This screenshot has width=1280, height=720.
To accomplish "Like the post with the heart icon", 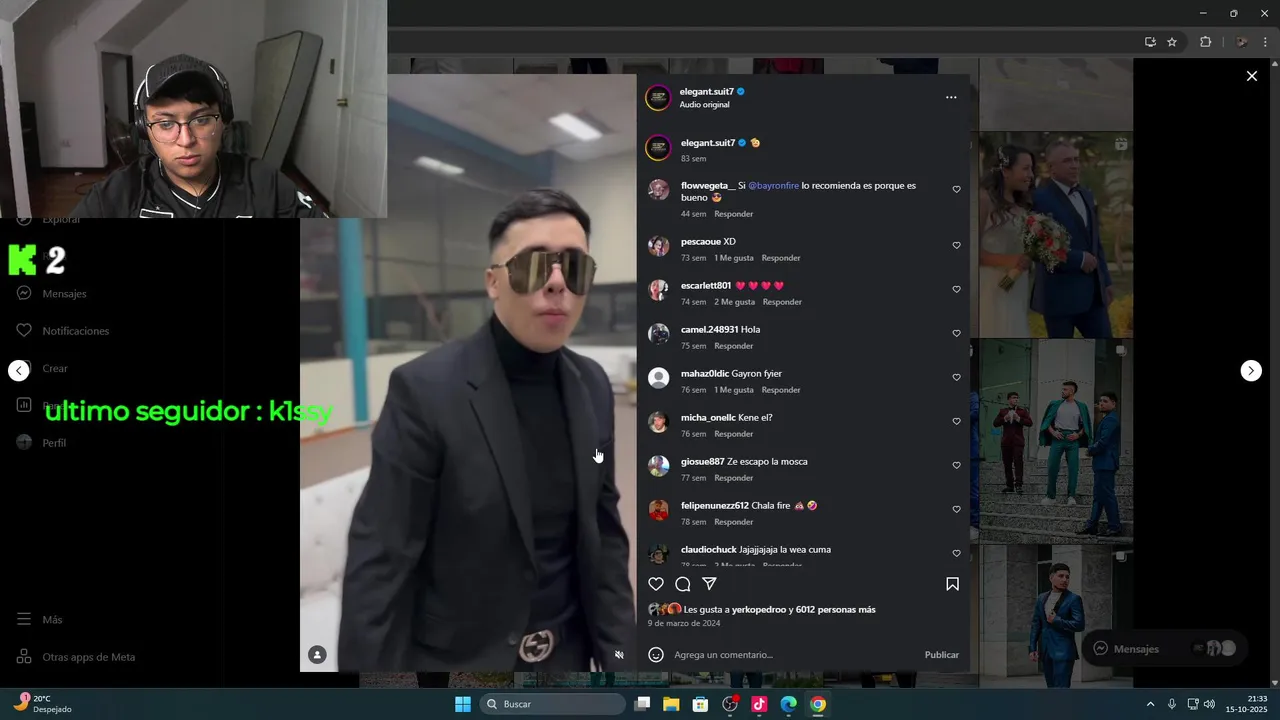I will (656, 584).
